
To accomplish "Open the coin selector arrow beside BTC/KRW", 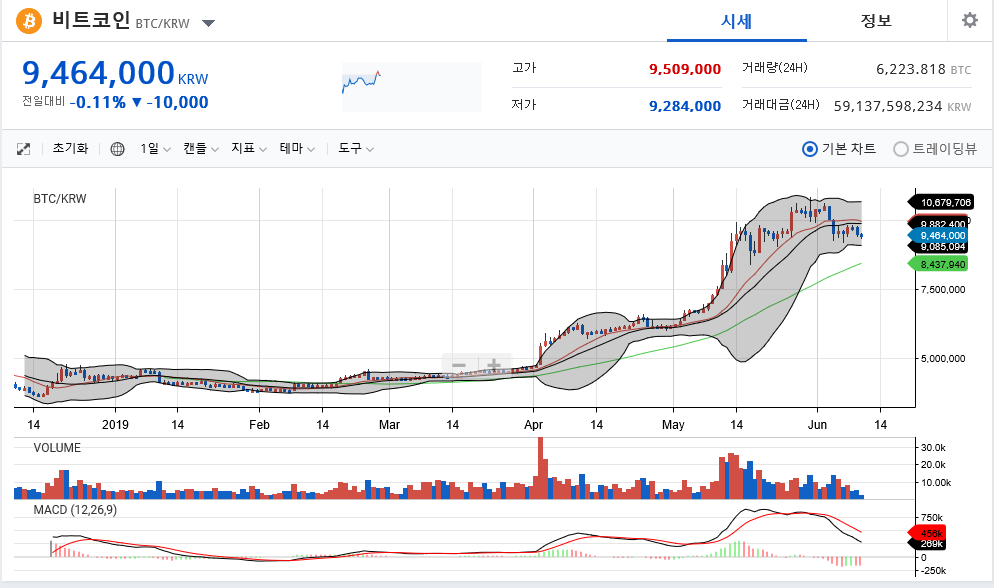I will click(208, 23).
